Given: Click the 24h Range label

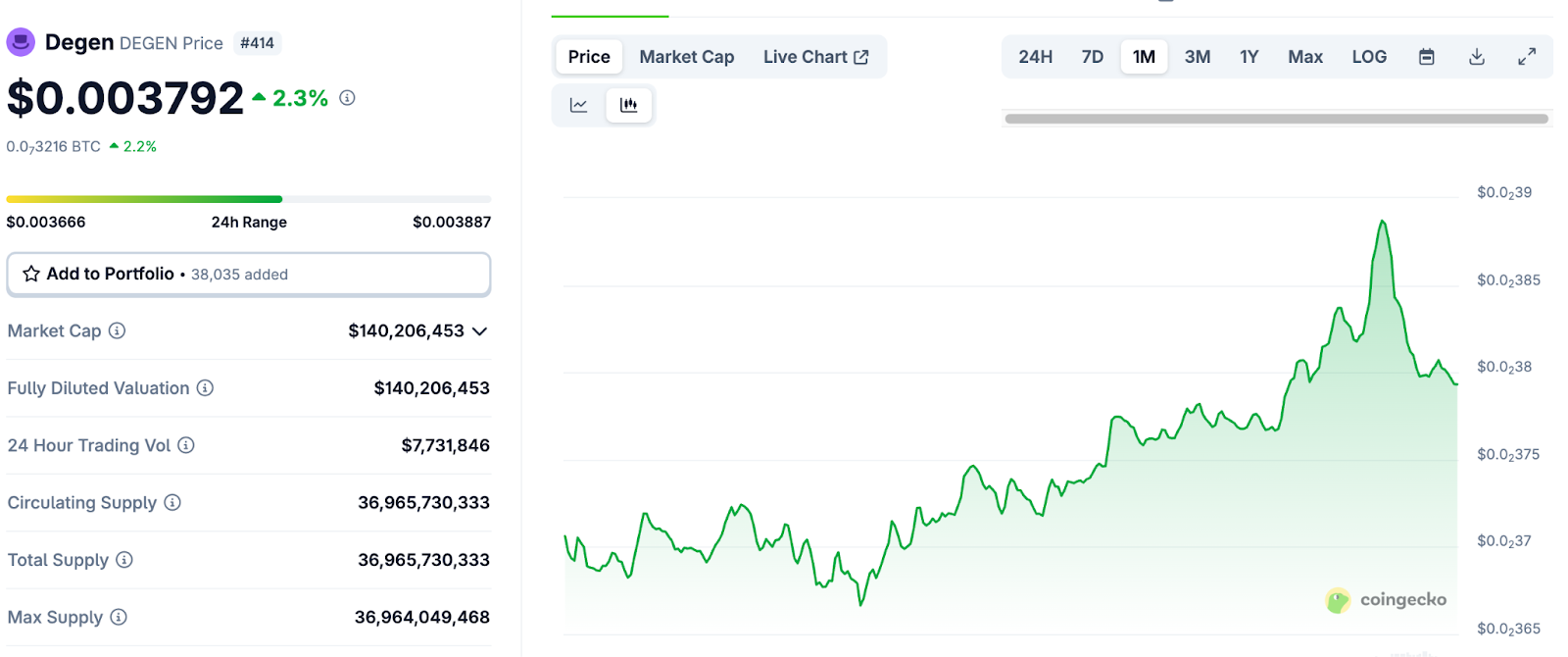Looking at the screenshot, I should (249, 222).
